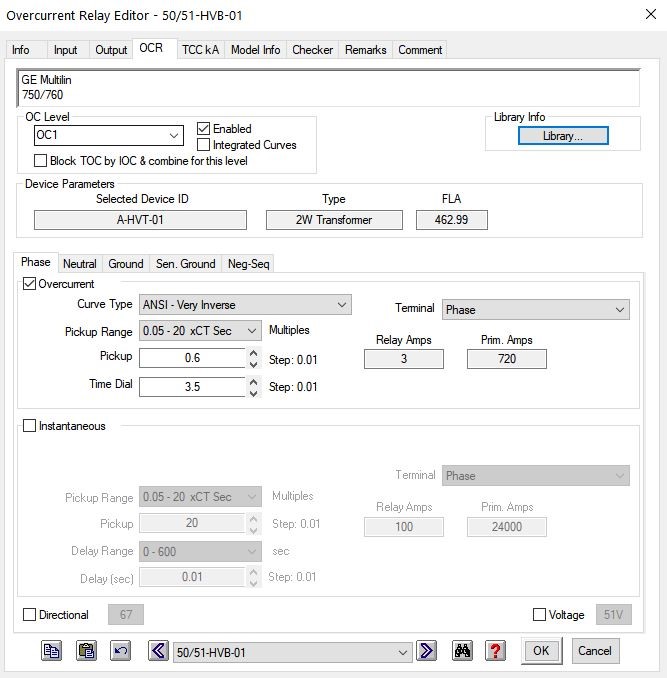This screenshot has height=678, width=667.
Task: Go to next relay with right arrow
Action: point(426,650)
